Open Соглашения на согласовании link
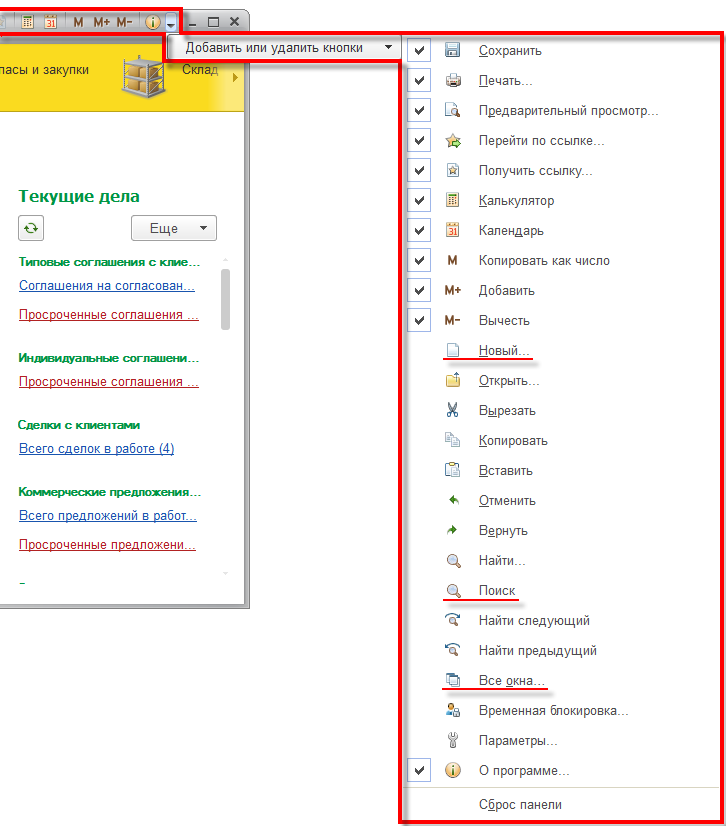The image size is (726, 826). coord(106,285)
